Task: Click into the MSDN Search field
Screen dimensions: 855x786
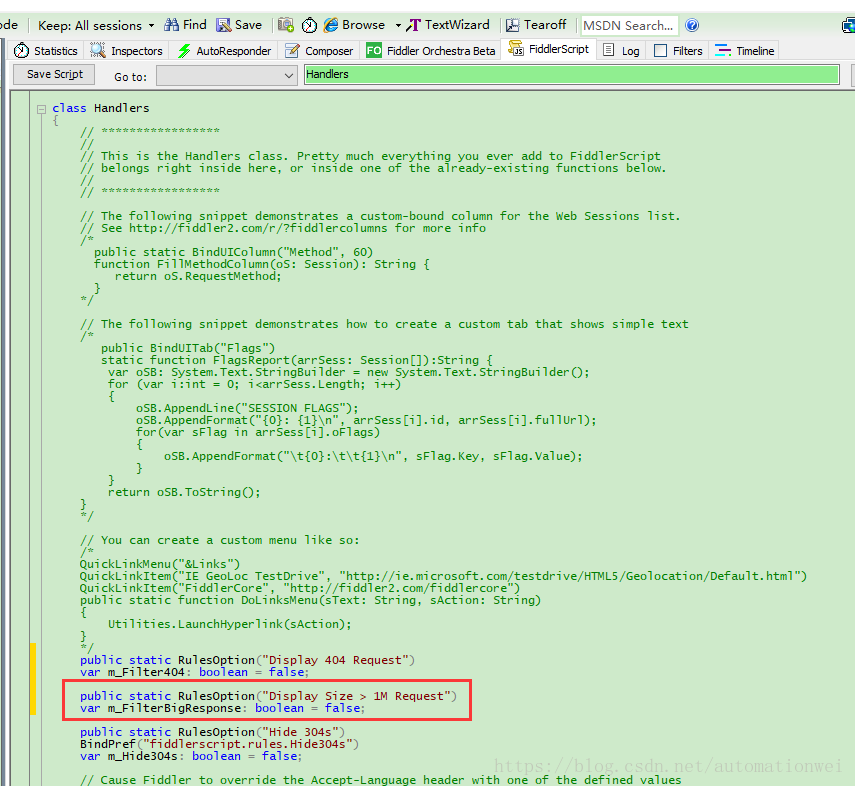Action: [629, 26]
